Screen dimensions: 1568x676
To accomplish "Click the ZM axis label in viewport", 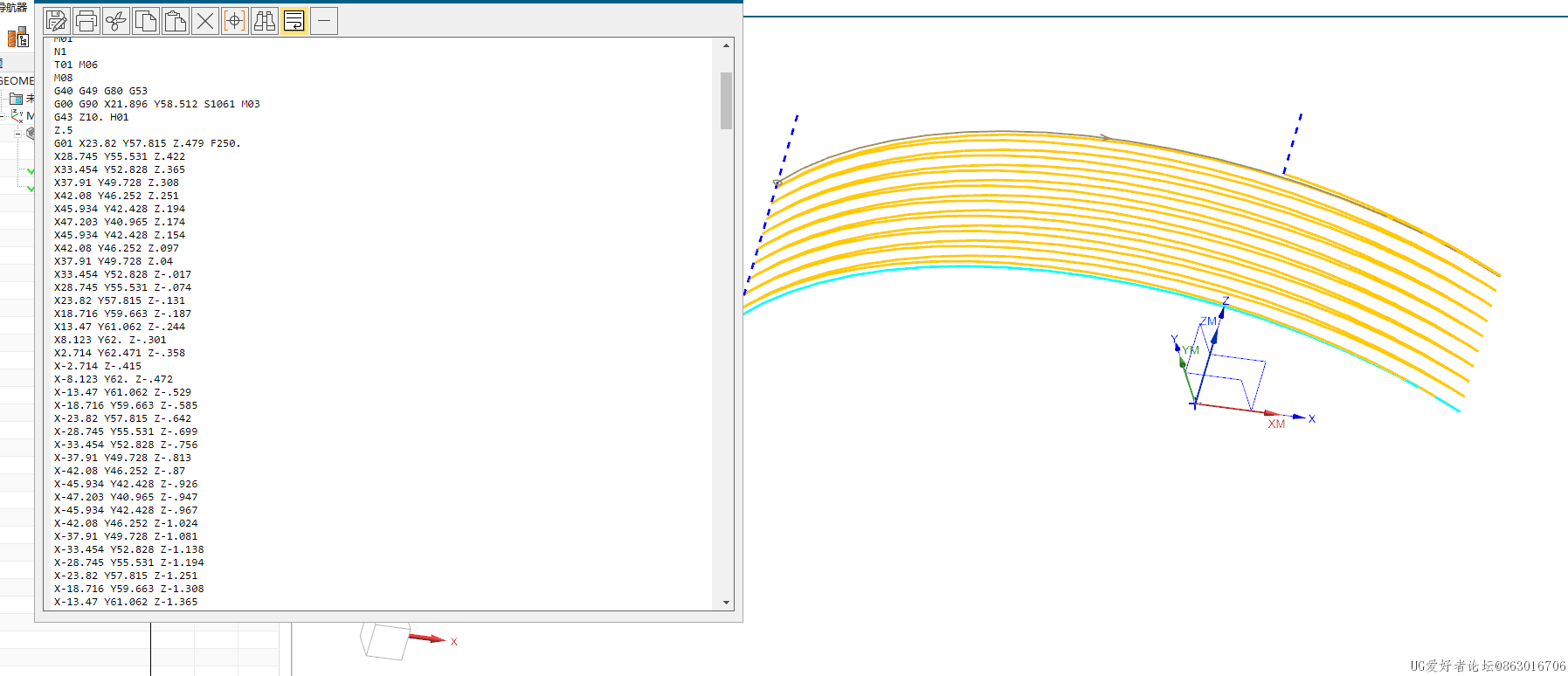I will [1208, 321].
